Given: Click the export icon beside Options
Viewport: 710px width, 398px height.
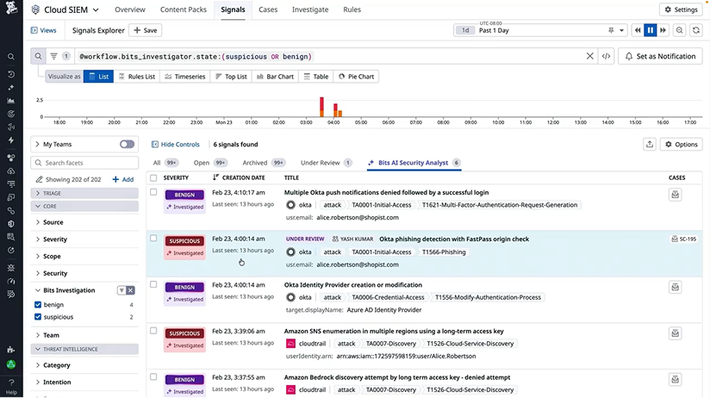Looking at the screenshot, I should 650,144.
